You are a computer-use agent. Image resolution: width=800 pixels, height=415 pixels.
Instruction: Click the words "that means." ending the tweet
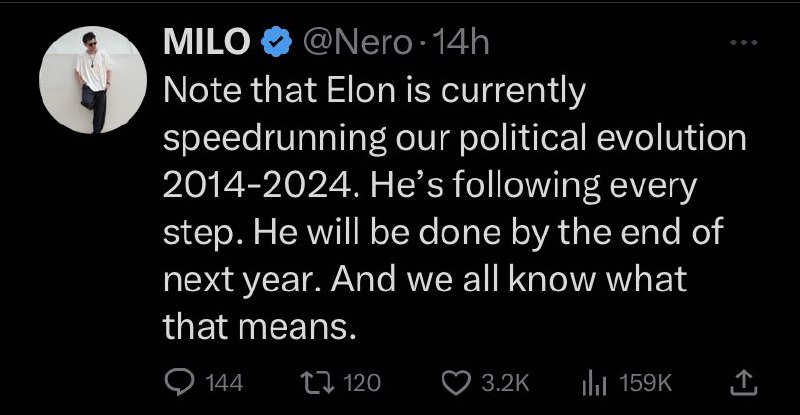click(x=259, y=327)
